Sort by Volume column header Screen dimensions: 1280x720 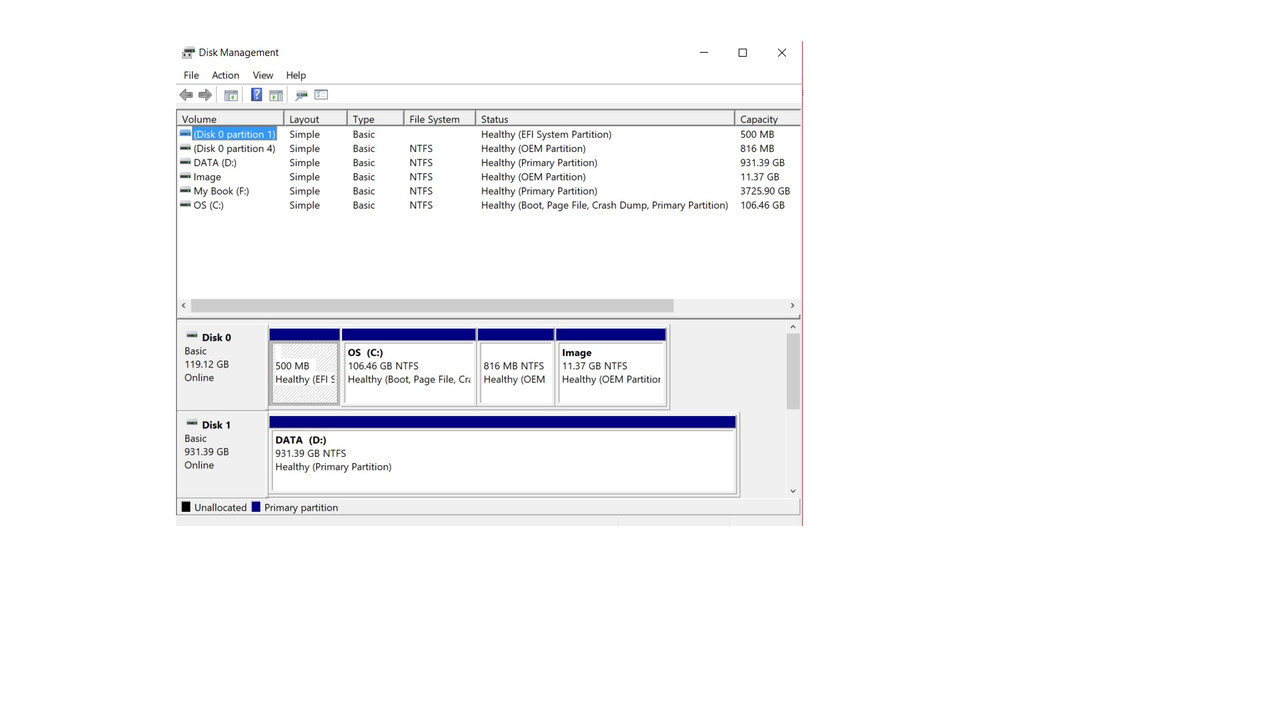pos(230,119)
